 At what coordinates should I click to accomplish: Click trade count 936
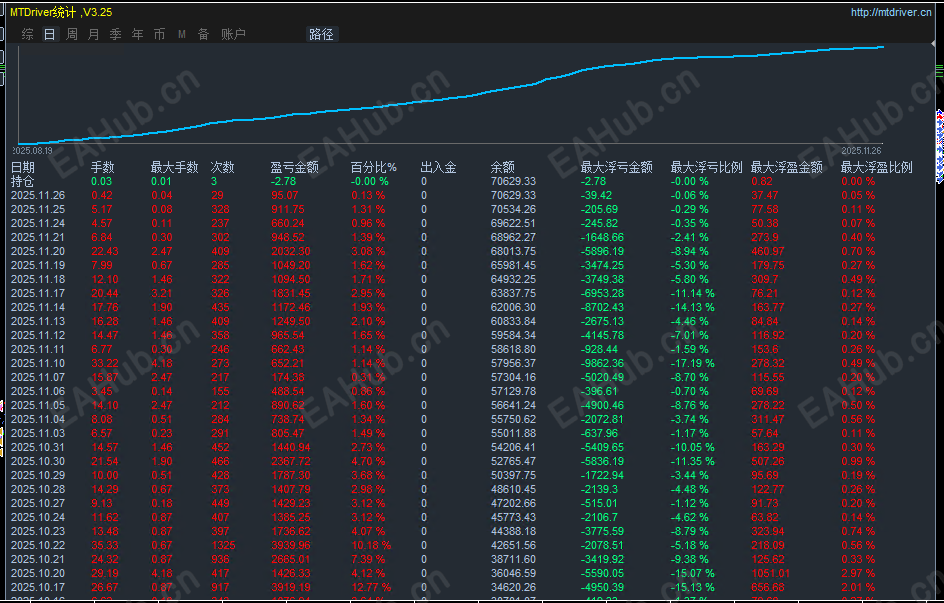click(220, 560)
